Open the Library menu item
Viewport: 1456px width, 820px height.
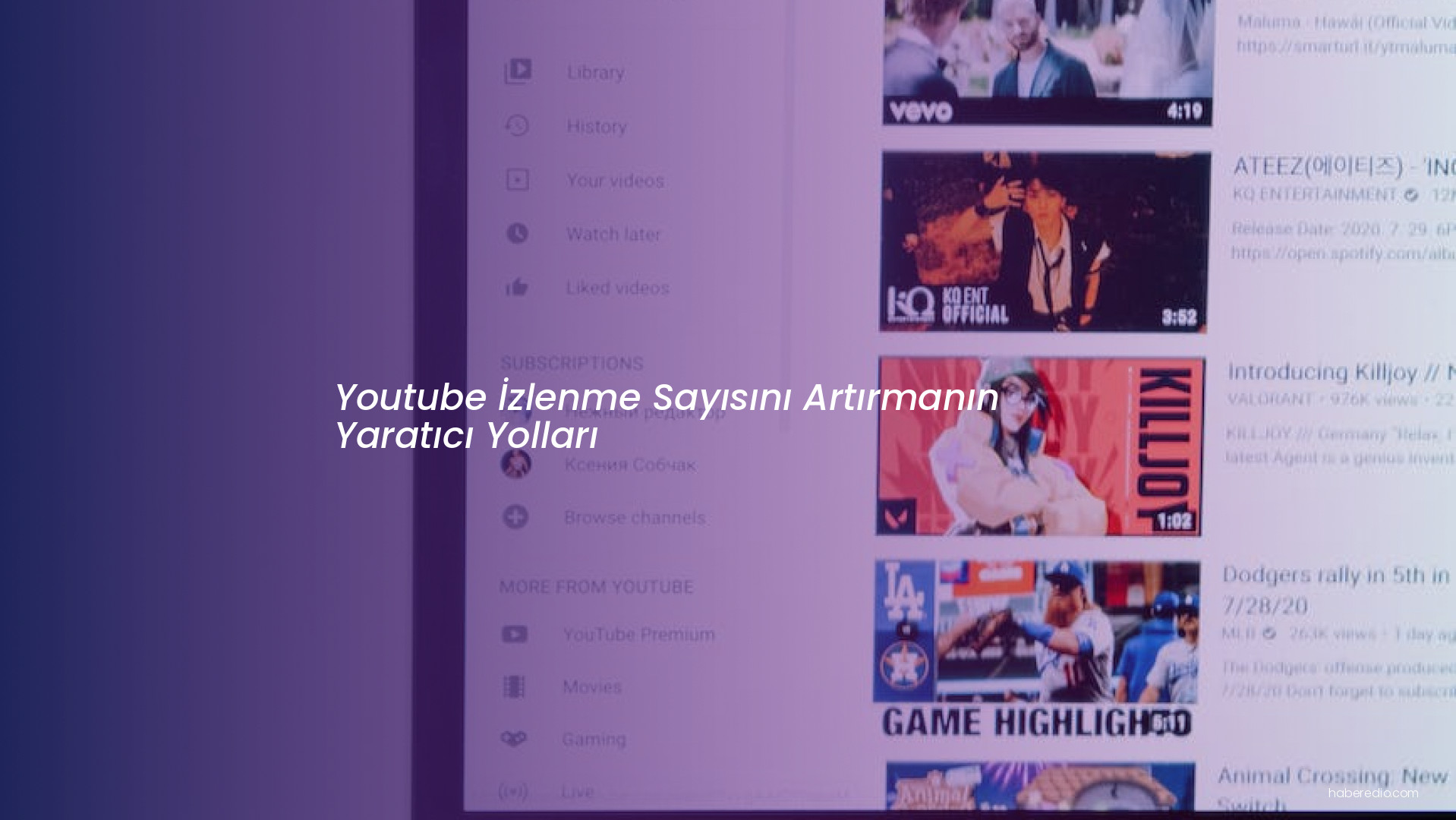tap(596, 72)
